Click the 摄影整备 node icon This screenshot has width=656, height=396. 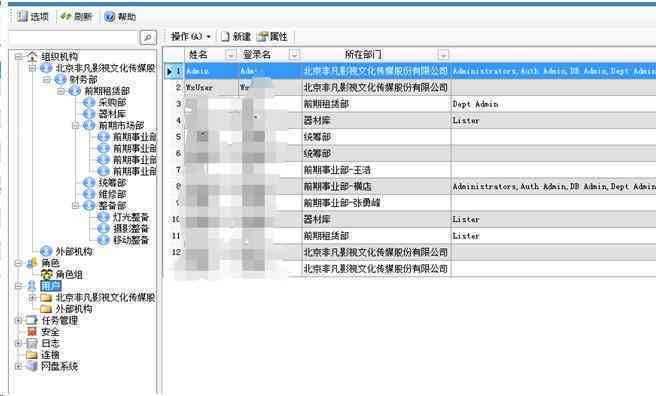tap(103, 228)
